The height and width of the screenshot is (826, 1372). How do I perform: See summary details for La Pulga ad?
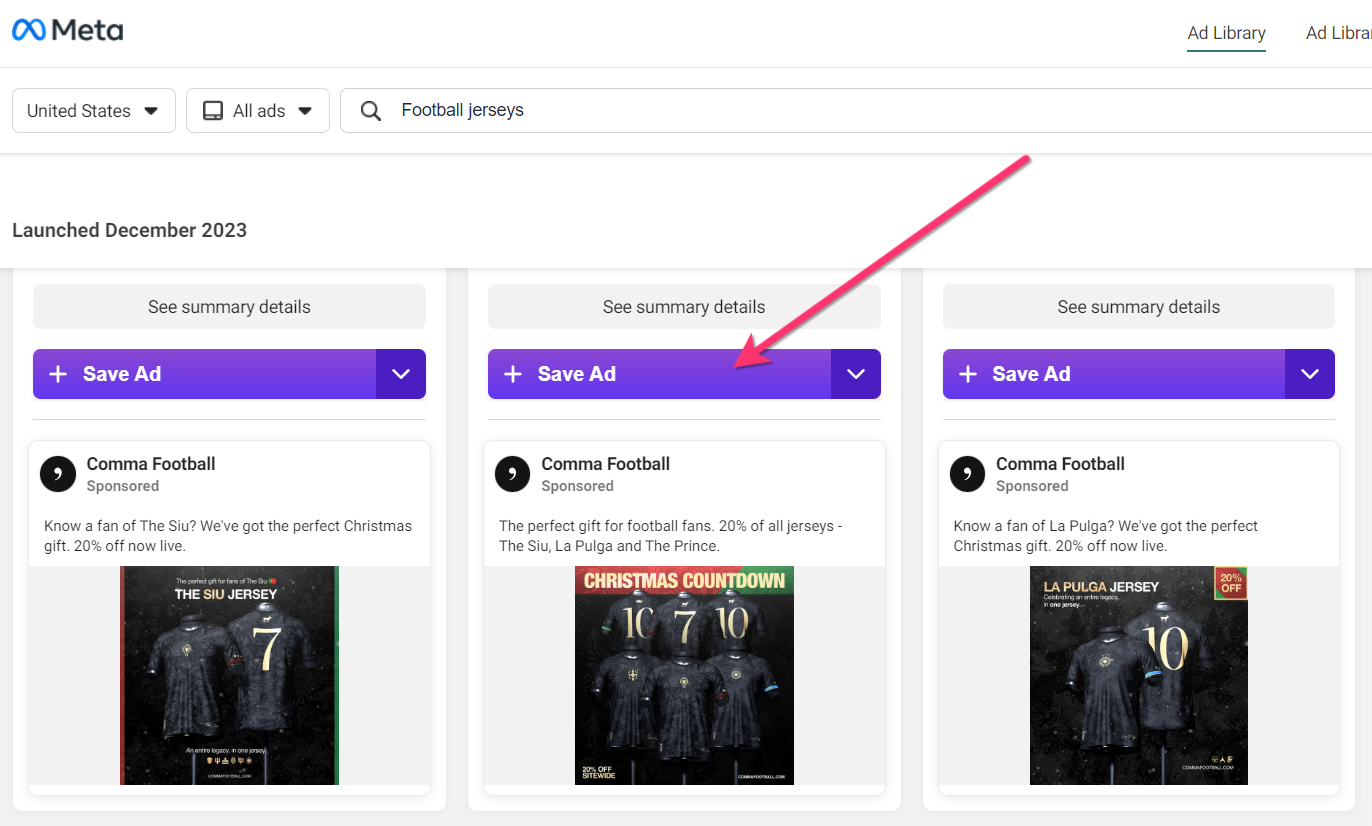coord(1139,307)
